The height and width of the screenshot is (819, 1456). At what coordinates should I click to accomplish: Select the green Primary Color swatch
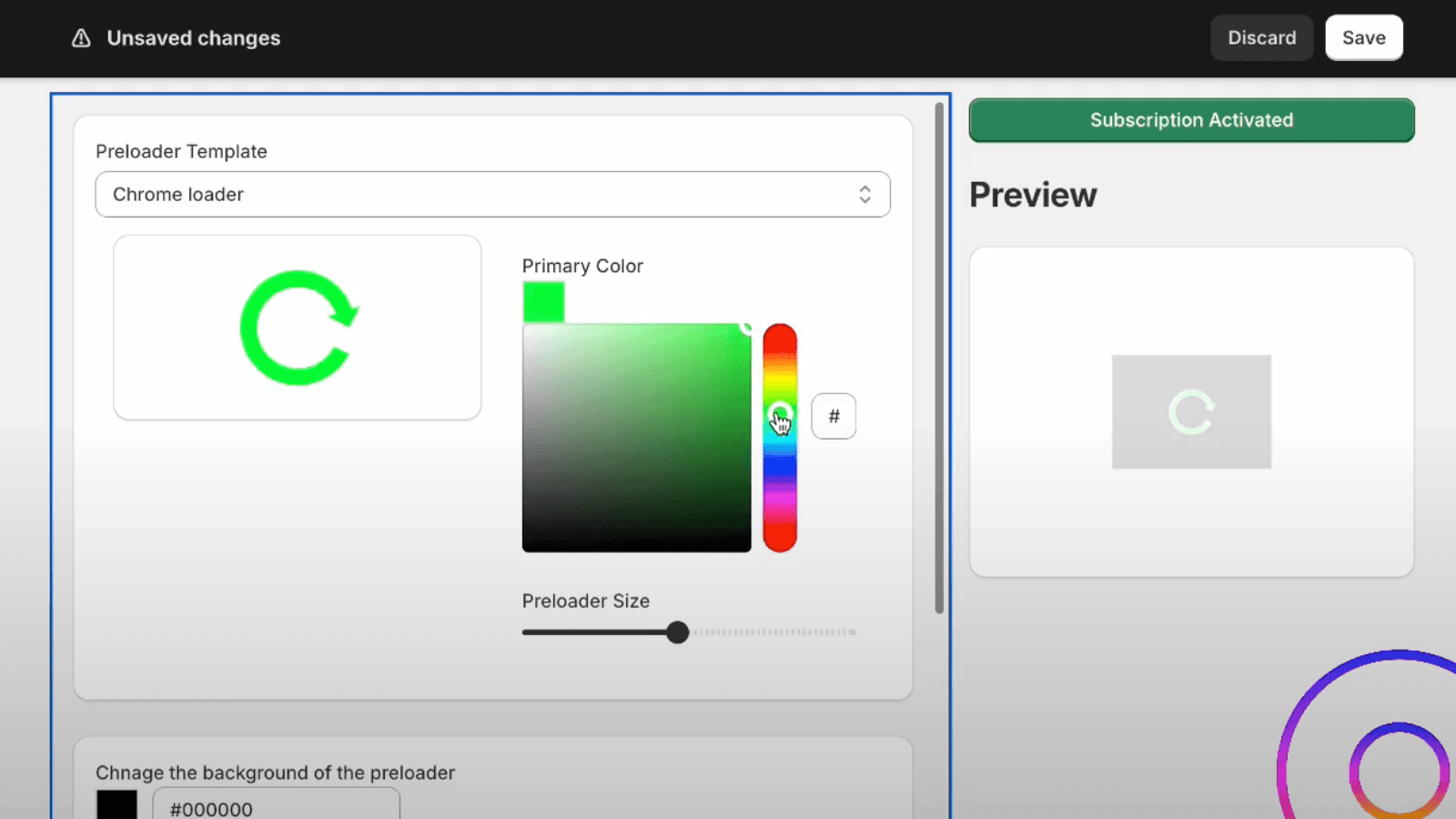click(x=543, y=302)
